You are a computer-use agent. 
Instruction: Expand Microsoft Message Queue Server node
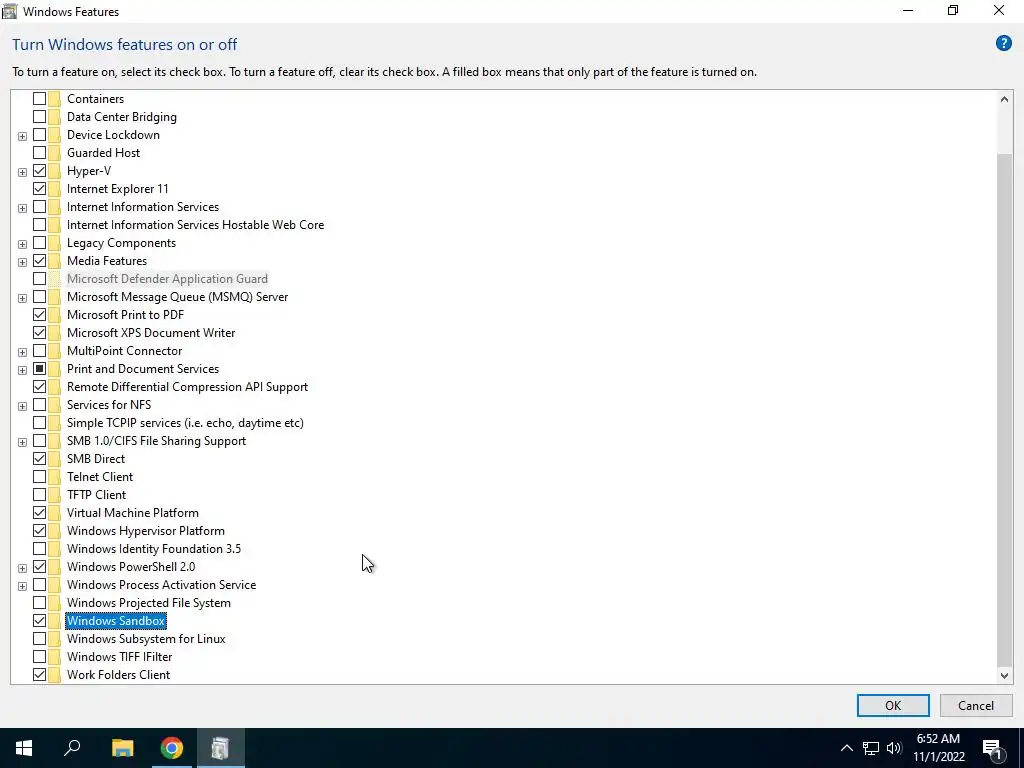[x=22, y=298]
